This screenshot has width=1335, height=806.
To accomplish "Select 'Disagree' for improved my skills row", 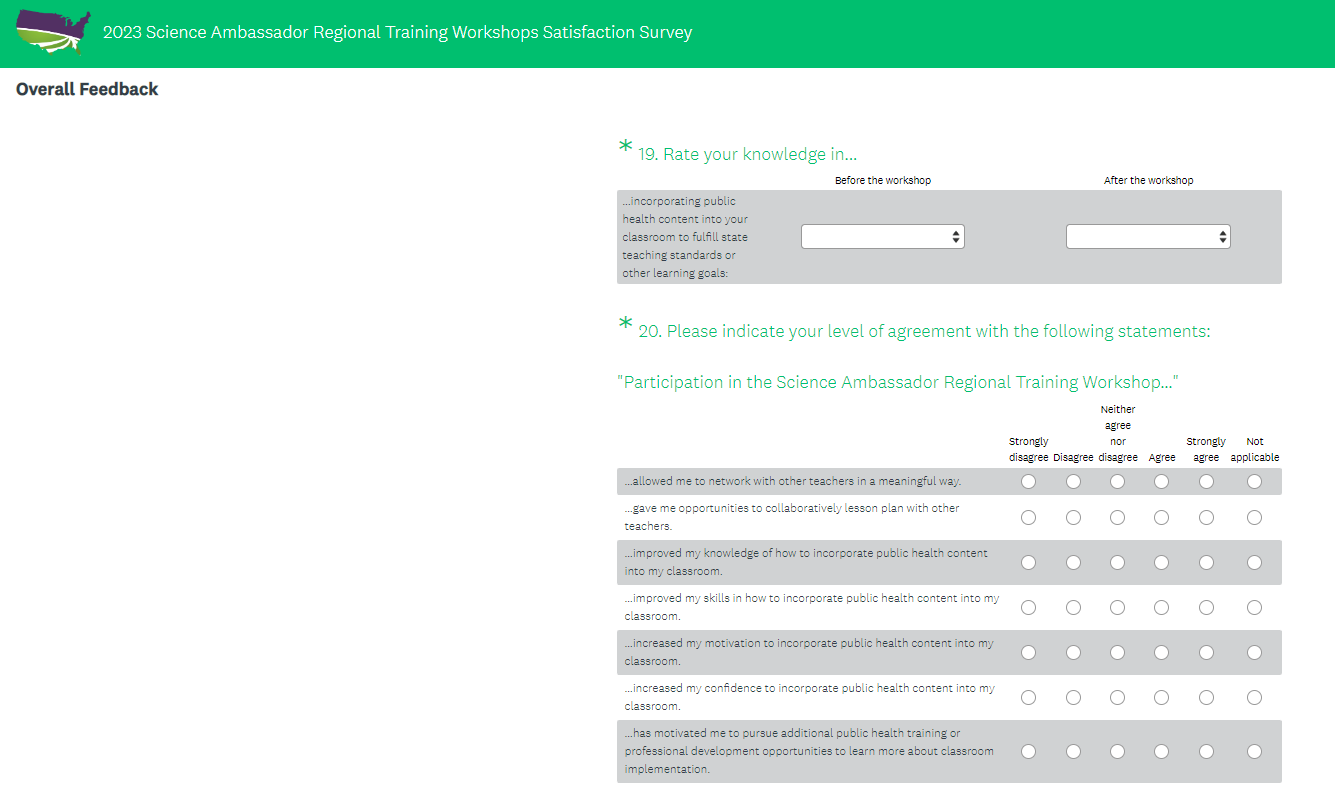I will [1073, 608].
